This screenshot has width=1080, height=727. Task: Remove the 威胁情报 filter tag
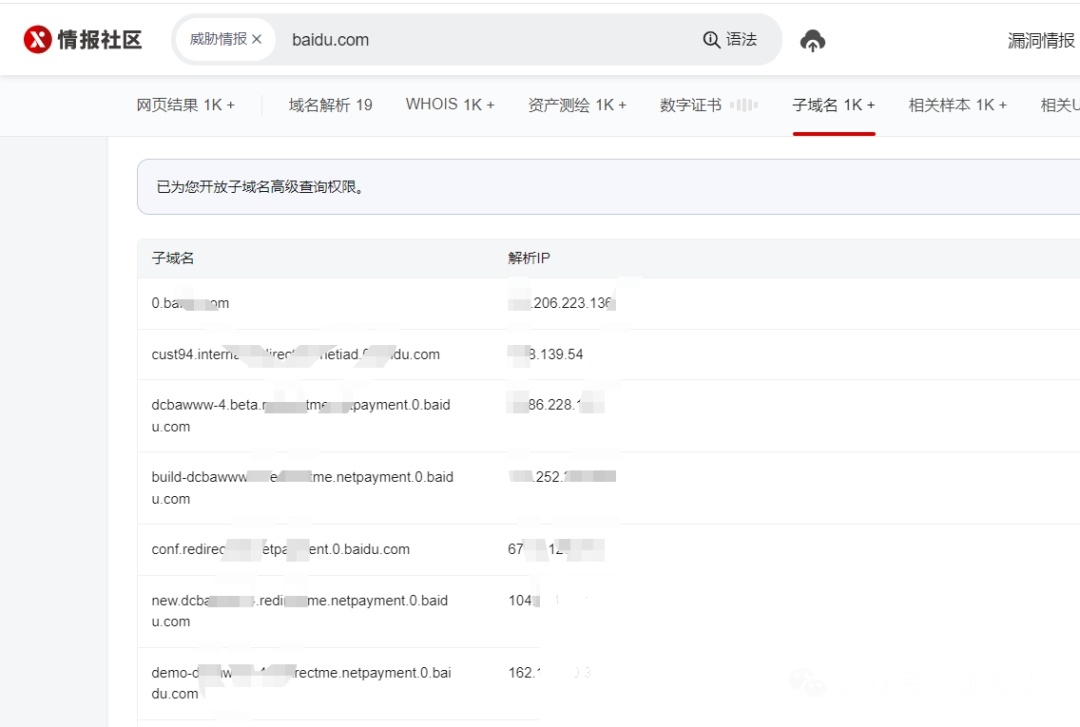click(x=255, y=39)
